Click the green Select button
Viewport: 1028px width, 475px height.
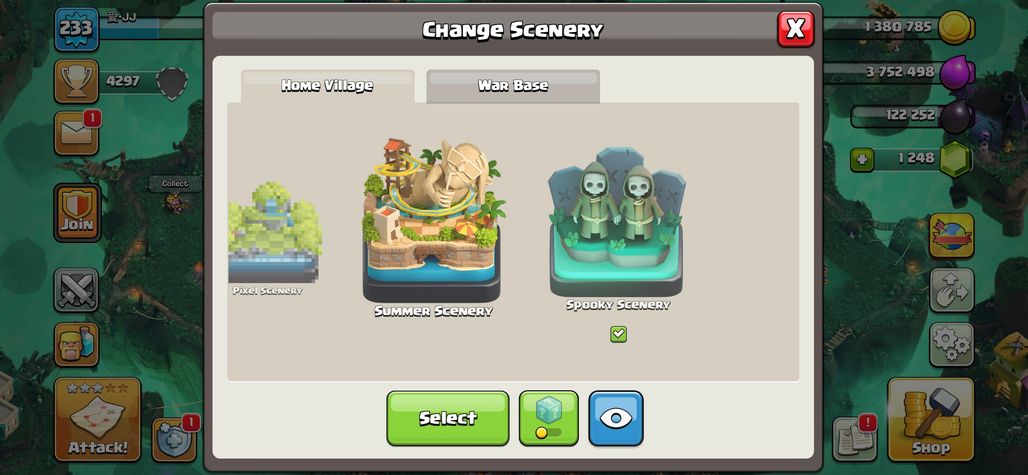coord(448,418)
